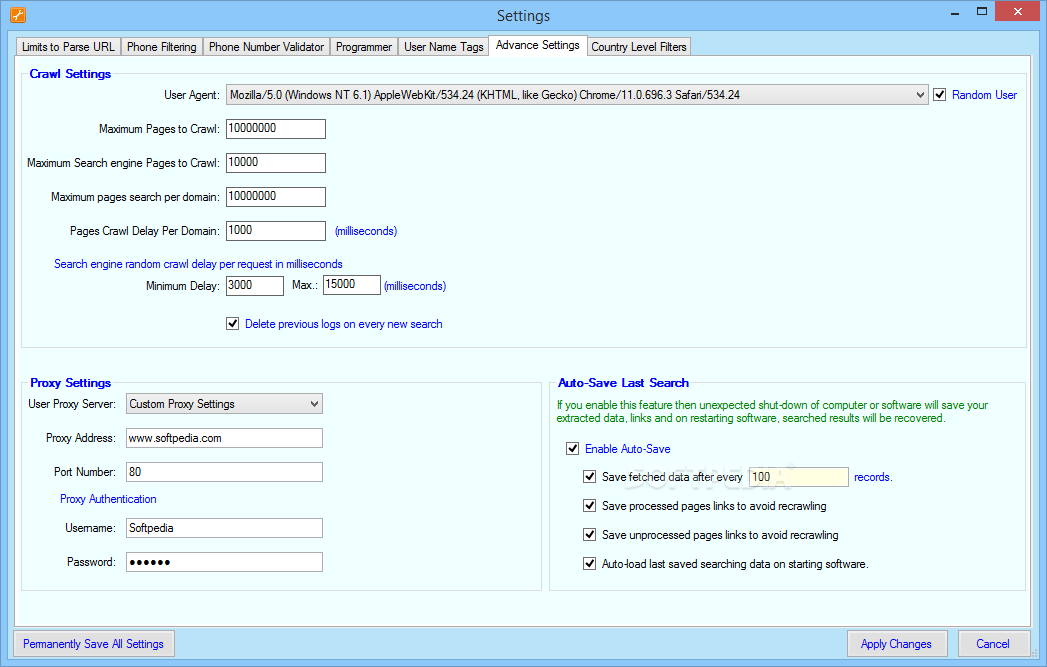This screenshot has height=667, width=1047.
Task: Uncheck Save processed pages links checkbox
Action: tap(590, 505)
